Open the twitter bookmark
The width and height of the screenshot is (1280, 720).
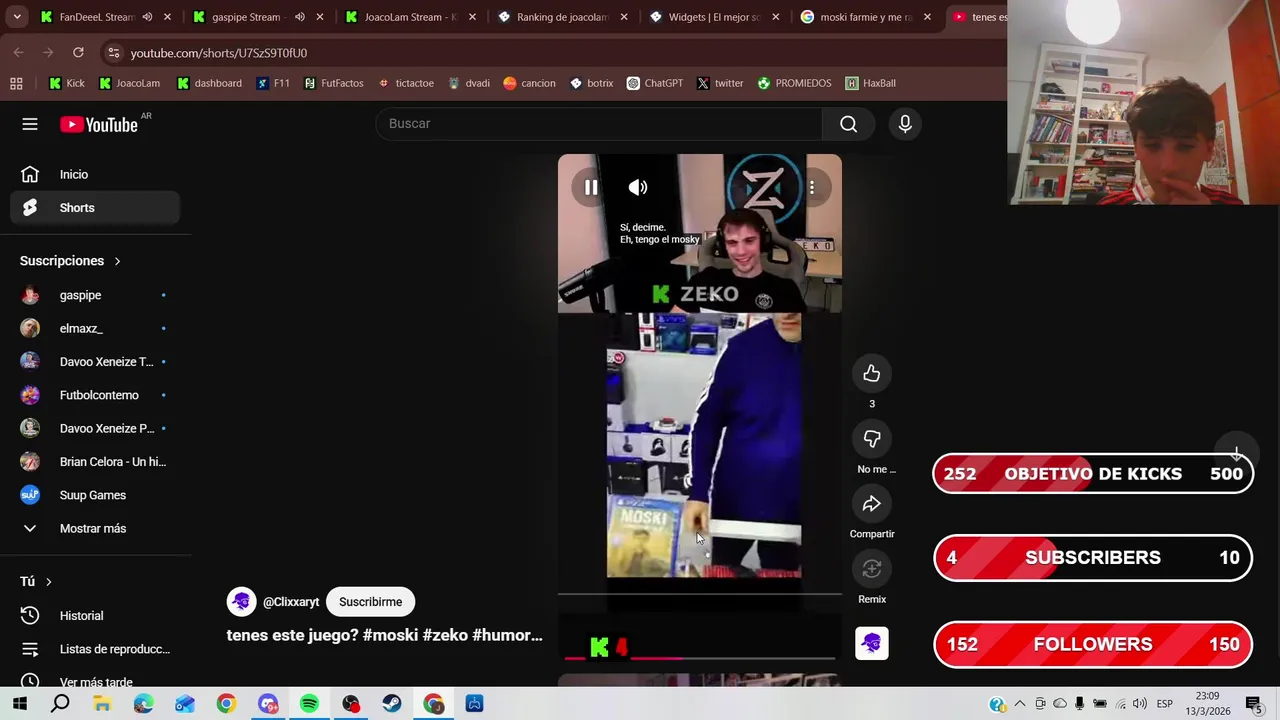point(720,83)
